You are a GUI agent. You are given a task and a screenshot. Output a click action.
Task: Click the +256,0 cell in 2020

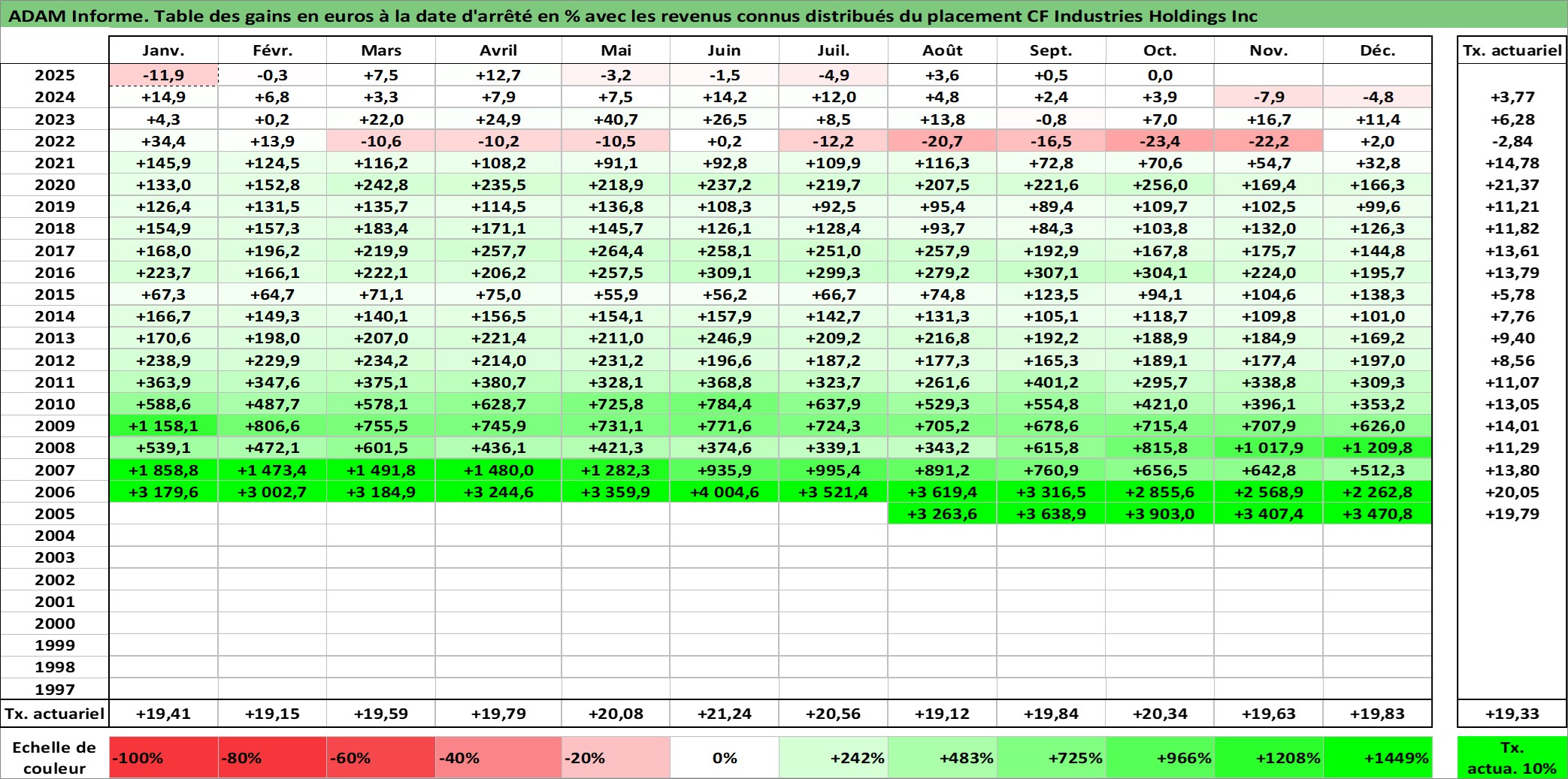click(1160, 185)
